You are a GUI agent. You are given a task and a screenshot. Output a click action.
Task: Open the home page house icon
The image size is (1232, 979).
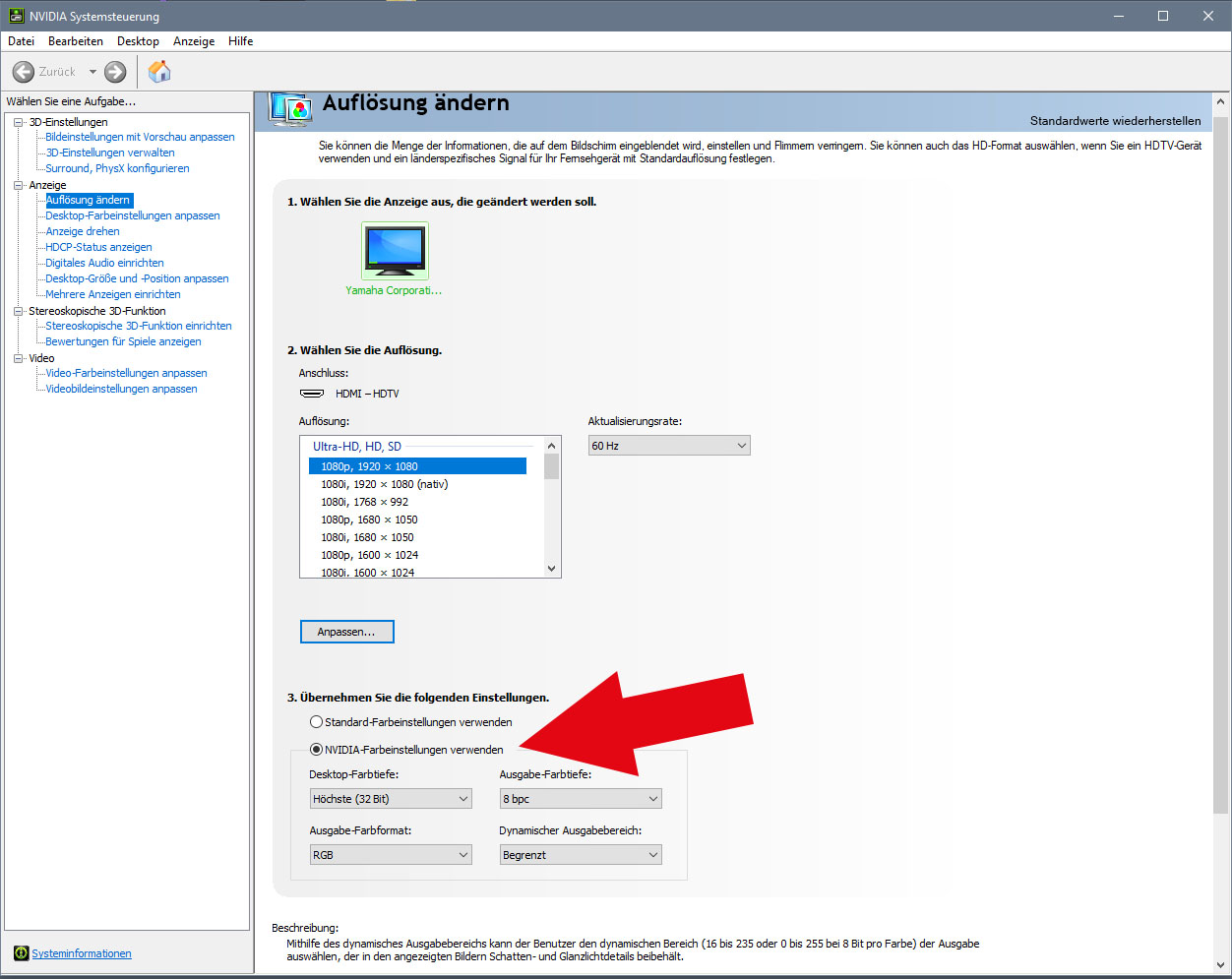[x=159, y=72]
